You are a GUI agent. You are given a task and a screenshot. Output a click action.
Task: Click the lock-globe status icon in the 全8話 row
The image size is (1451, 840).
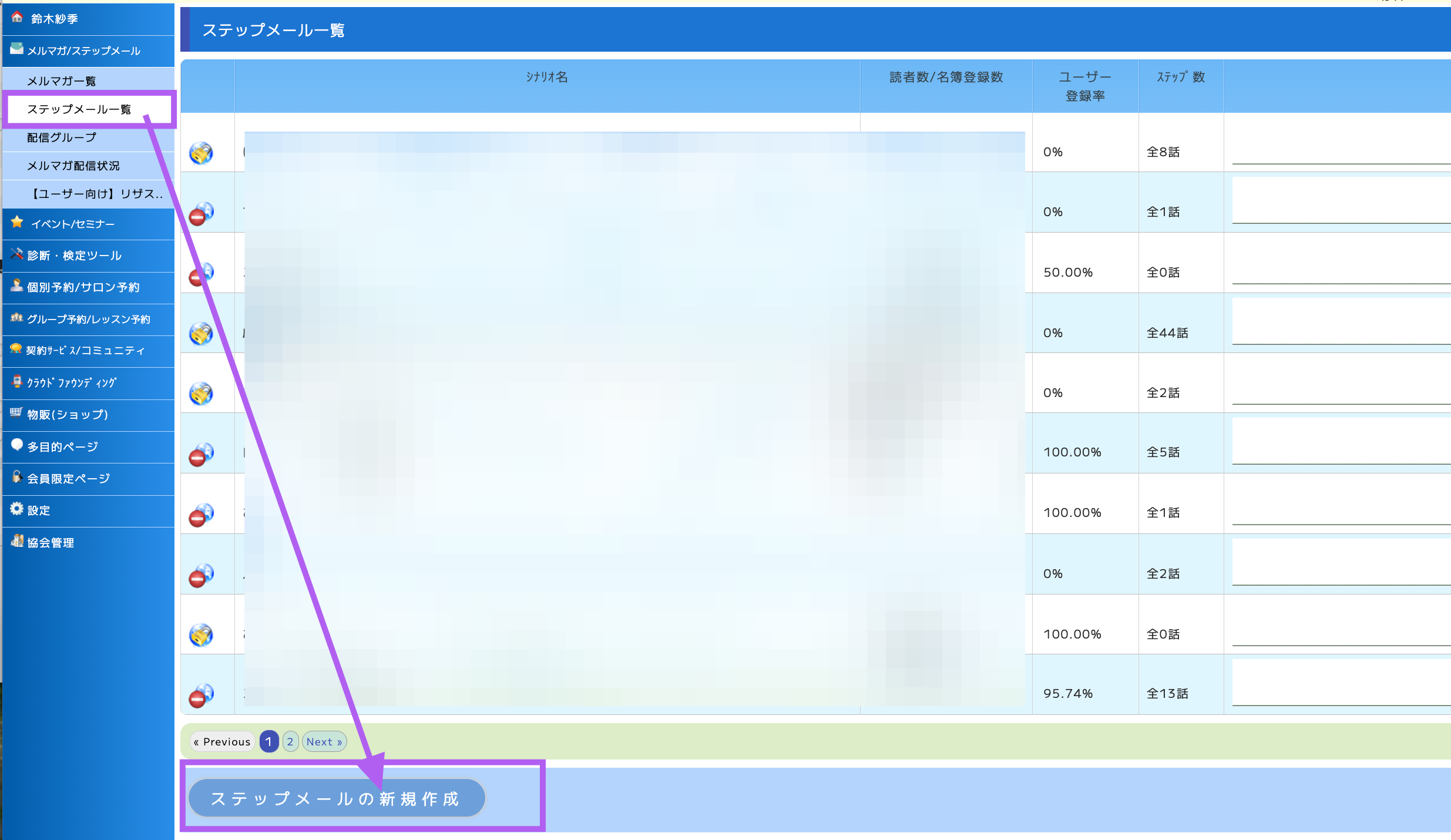(201, 153)
